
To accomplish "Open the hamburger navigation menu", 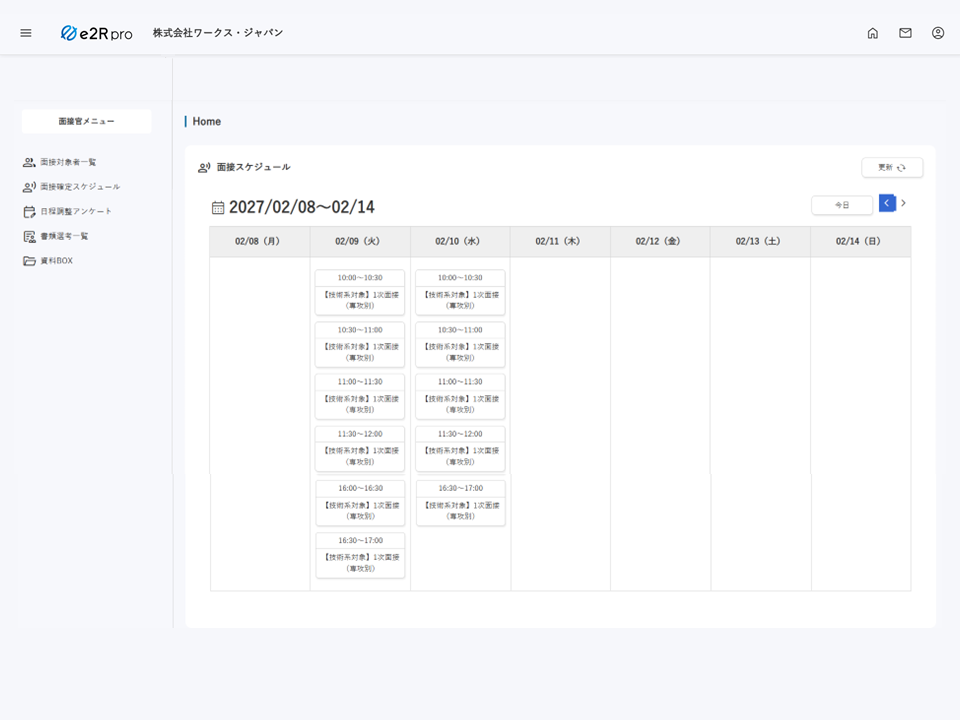I will [26, 33].
